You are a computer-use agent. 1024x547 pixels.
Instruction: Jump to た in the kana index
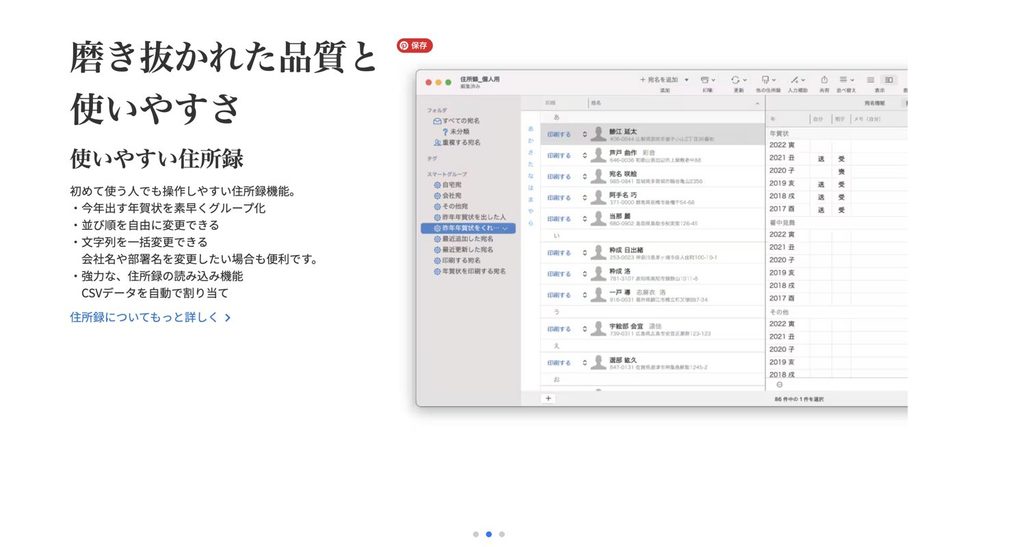coord(530,164)
